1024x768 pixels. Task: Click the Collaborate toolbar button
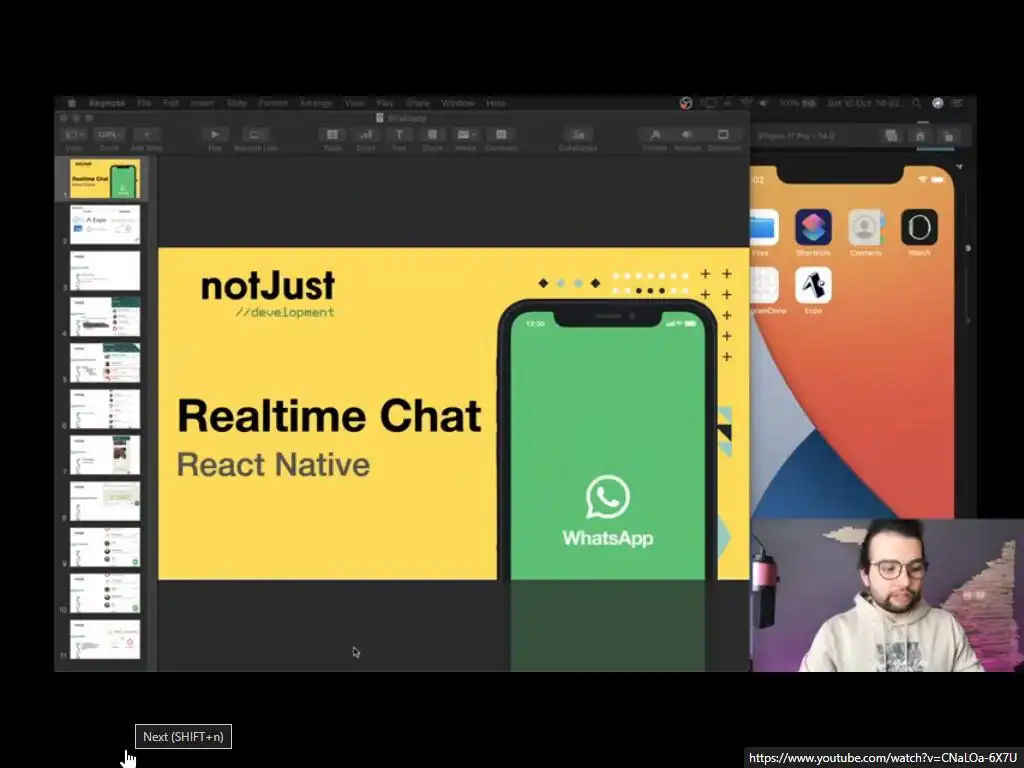point(578,135)
